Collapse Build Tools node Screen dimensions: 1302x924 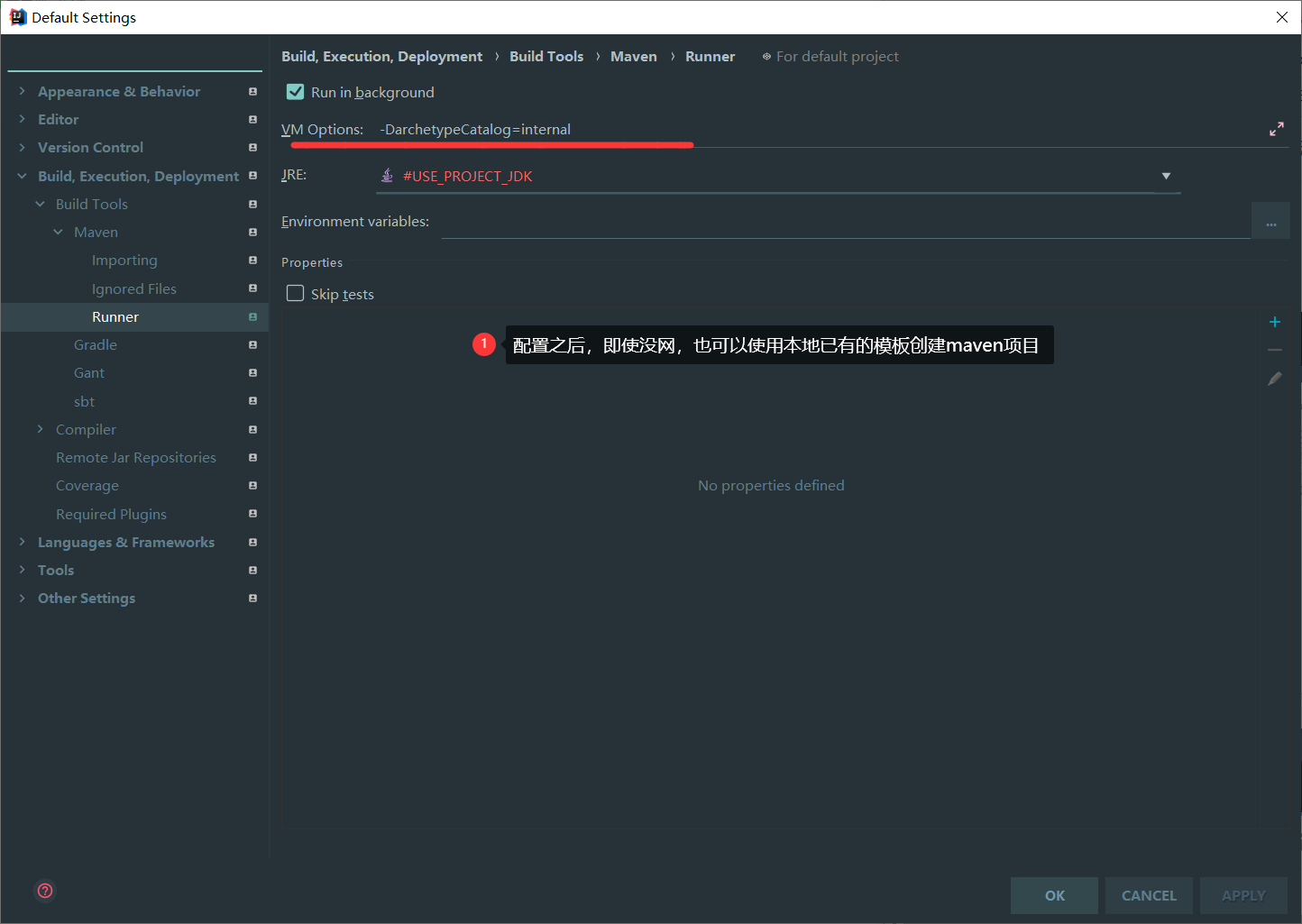tap(40, 204)
